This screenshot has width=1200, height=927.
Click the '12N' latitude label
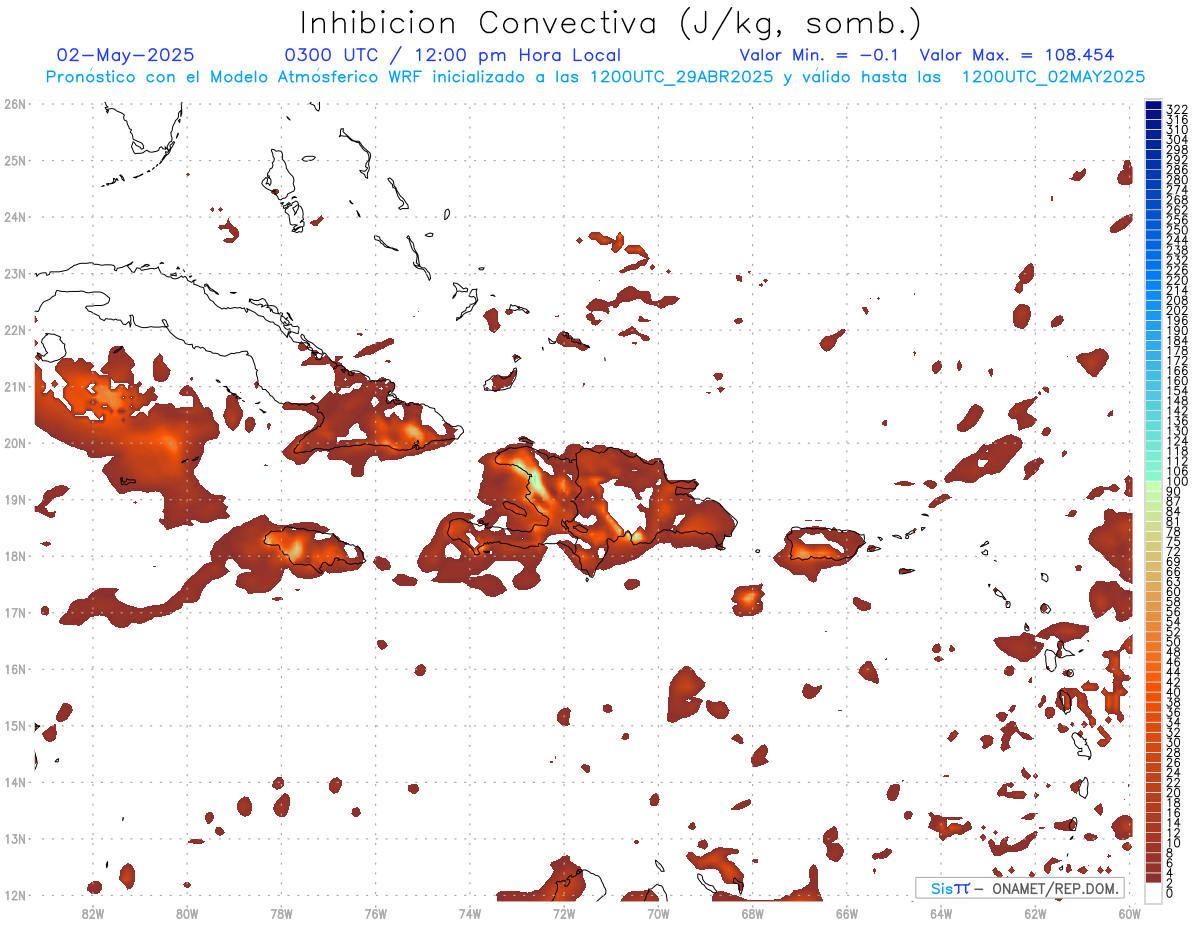coord(14,895)
